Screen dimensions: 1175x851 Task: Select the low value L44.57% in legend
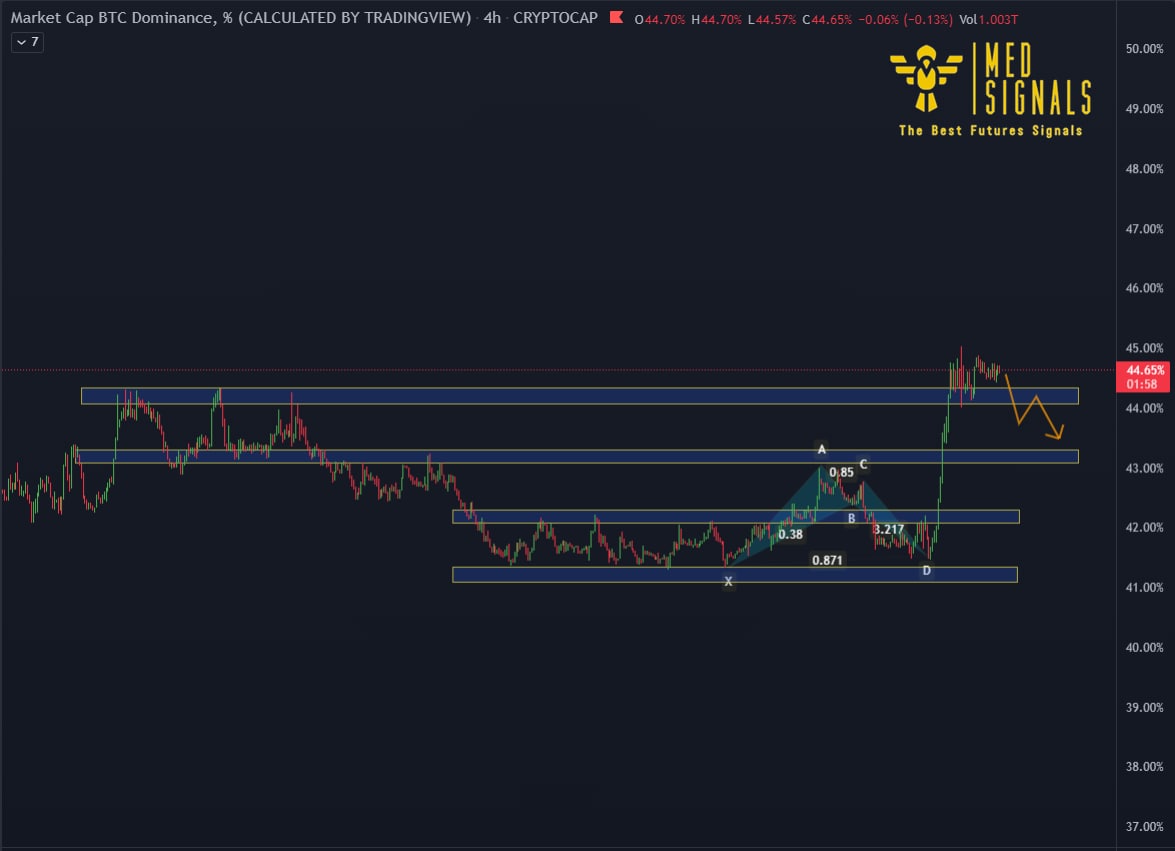[772, 19]
